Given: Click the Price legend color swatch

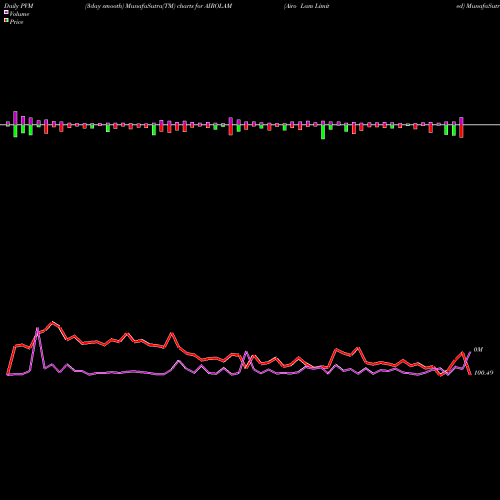Looking at the screenshot, I should point(6,21).
